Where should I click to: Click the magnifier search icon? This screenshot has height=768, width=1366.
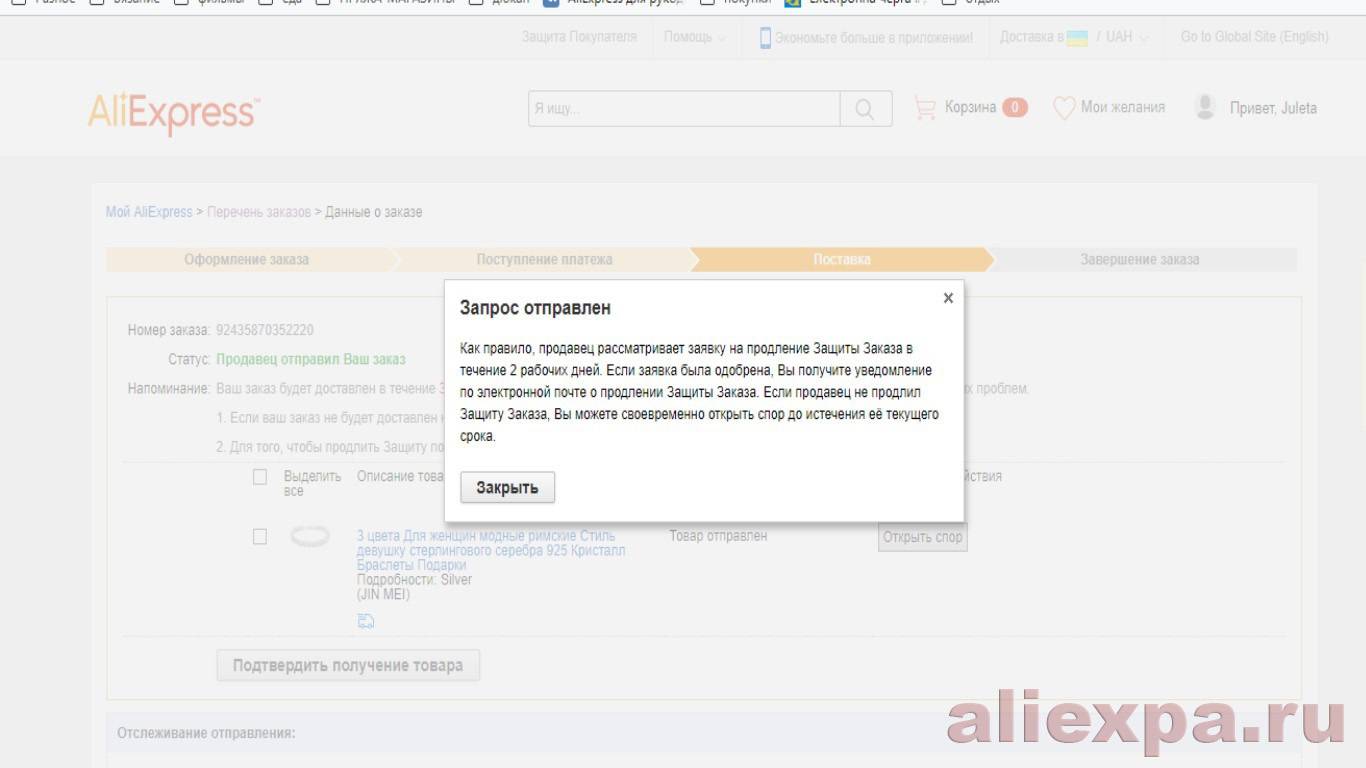pyautogui.click(x=865, y=109)
